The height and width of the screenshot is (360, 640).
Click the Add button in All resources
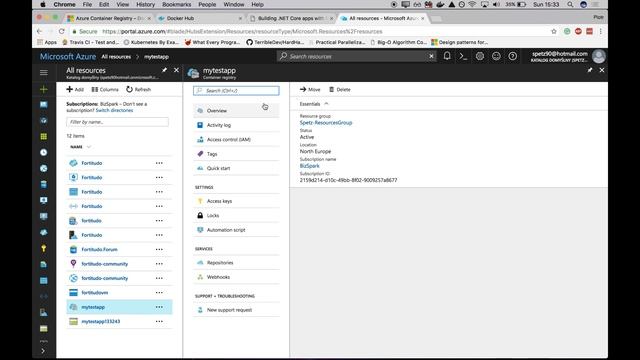pos(75,89)
